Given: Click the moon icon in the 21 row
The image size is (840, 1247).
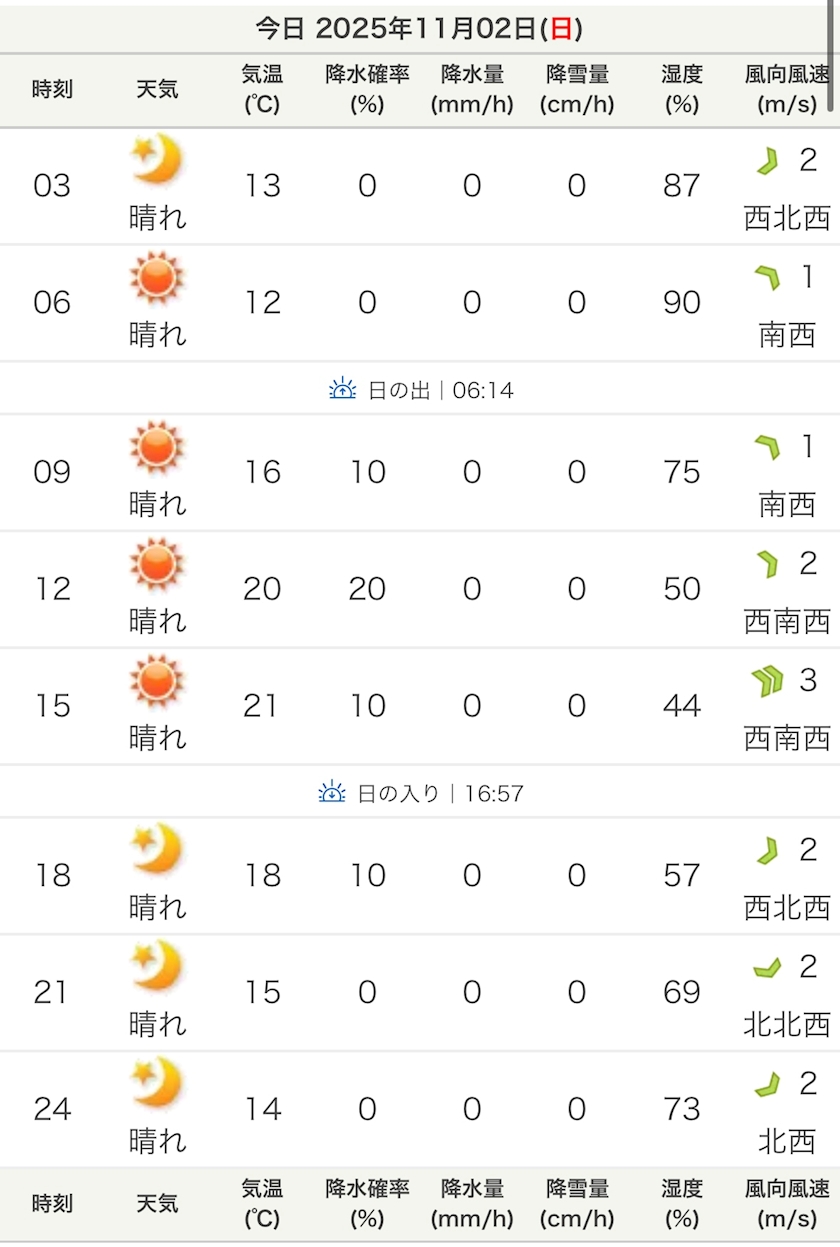Looking at the screenshot, I should coord(157,967).
